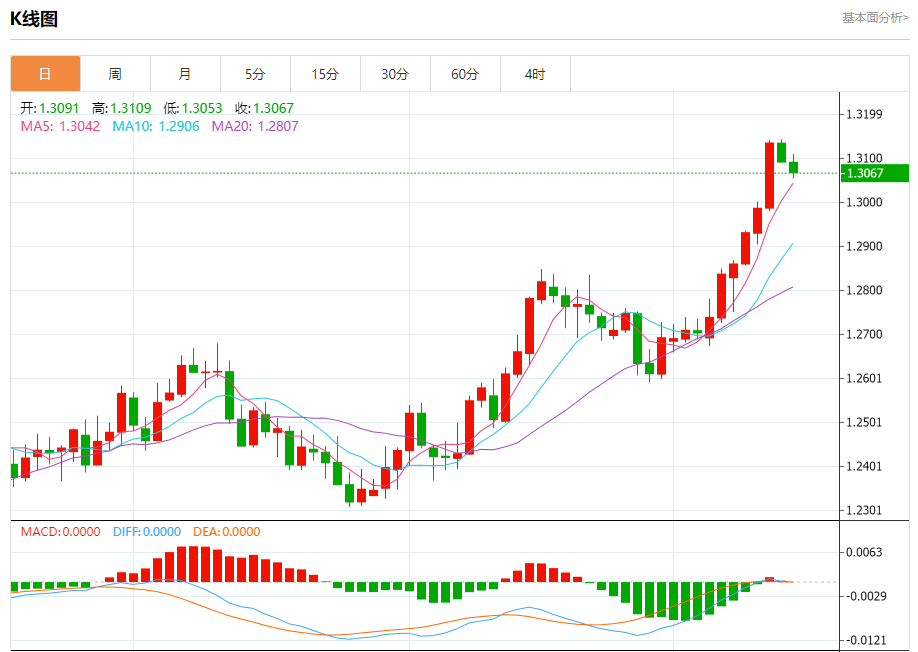918x652 pixels.
Task: Click the 1.2900 price axis label
Action: [865, 246]
